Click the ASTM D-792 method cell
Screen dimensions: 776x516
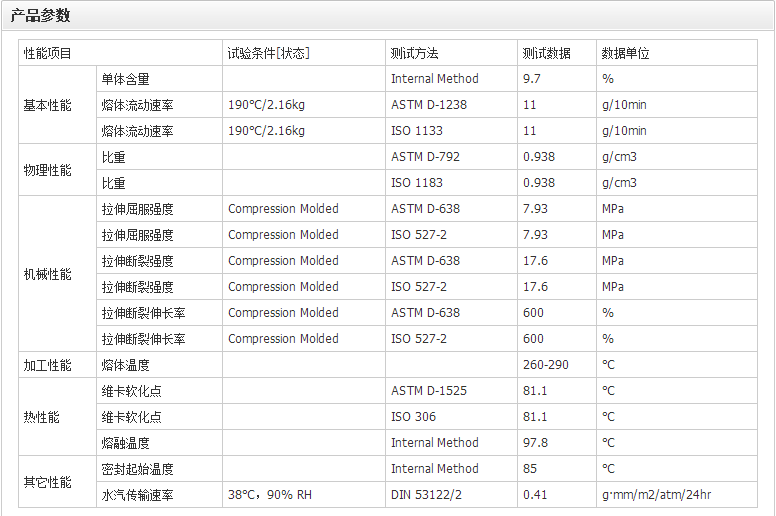point(425,157)
